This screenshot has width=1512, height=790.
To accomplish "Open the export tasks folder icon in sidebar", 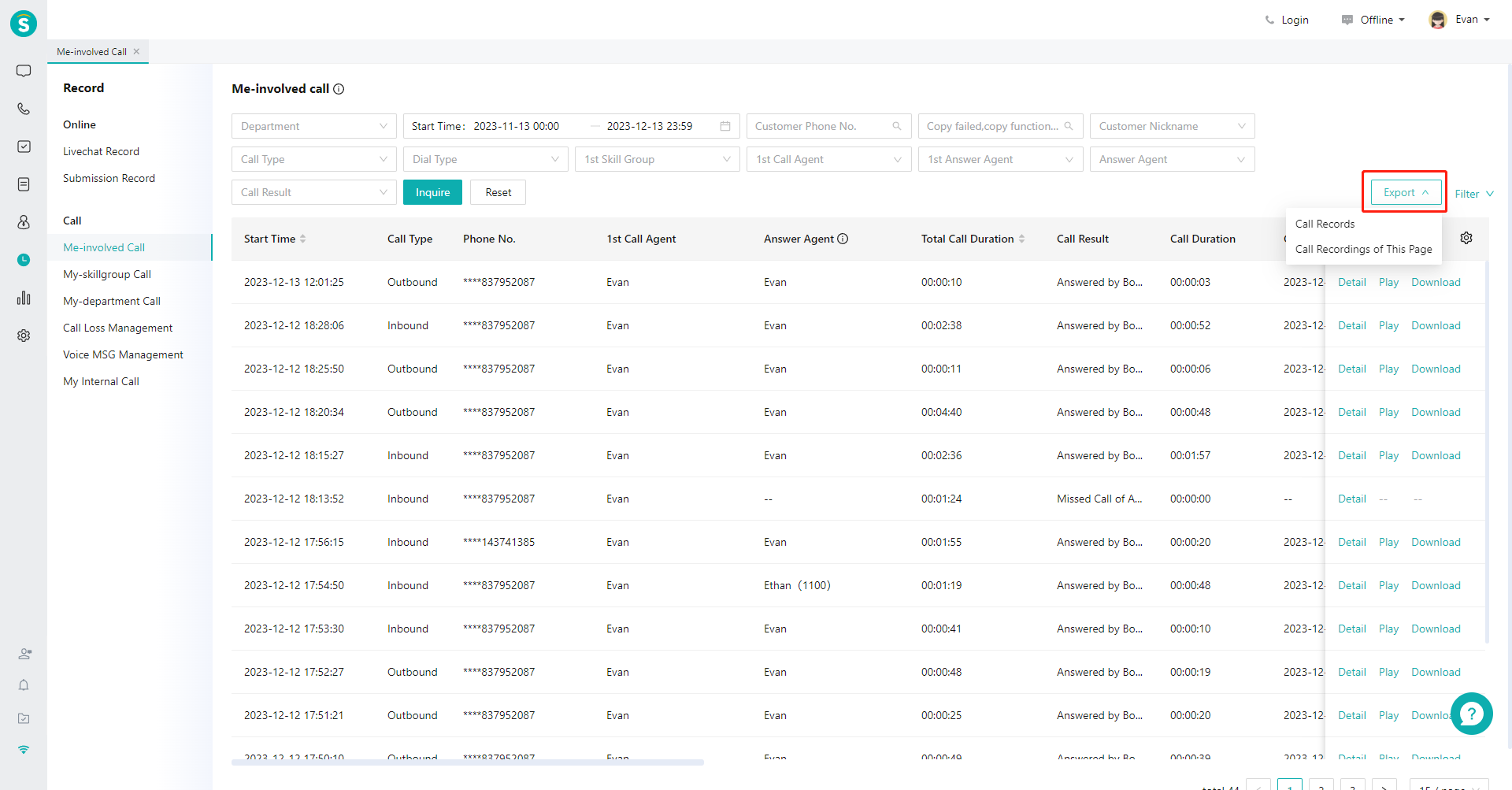I will click(x=24, y=718).
